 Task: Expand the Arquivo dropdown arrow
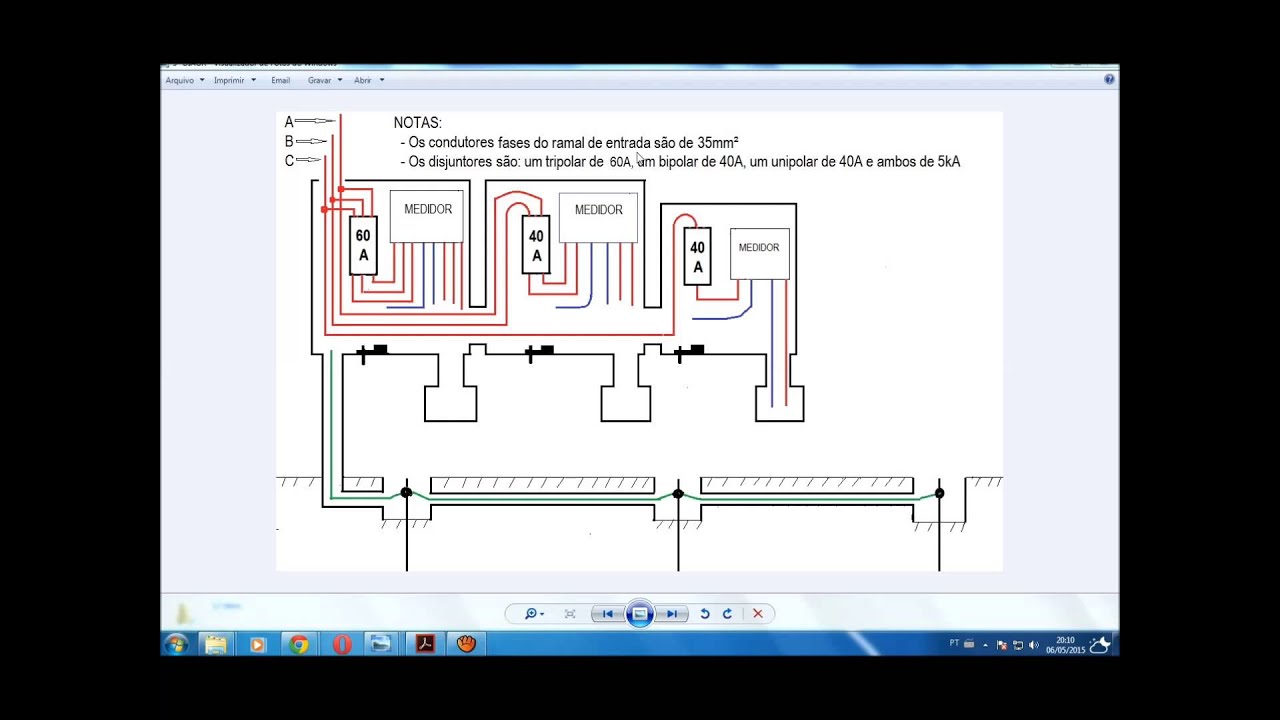[202, 80]
